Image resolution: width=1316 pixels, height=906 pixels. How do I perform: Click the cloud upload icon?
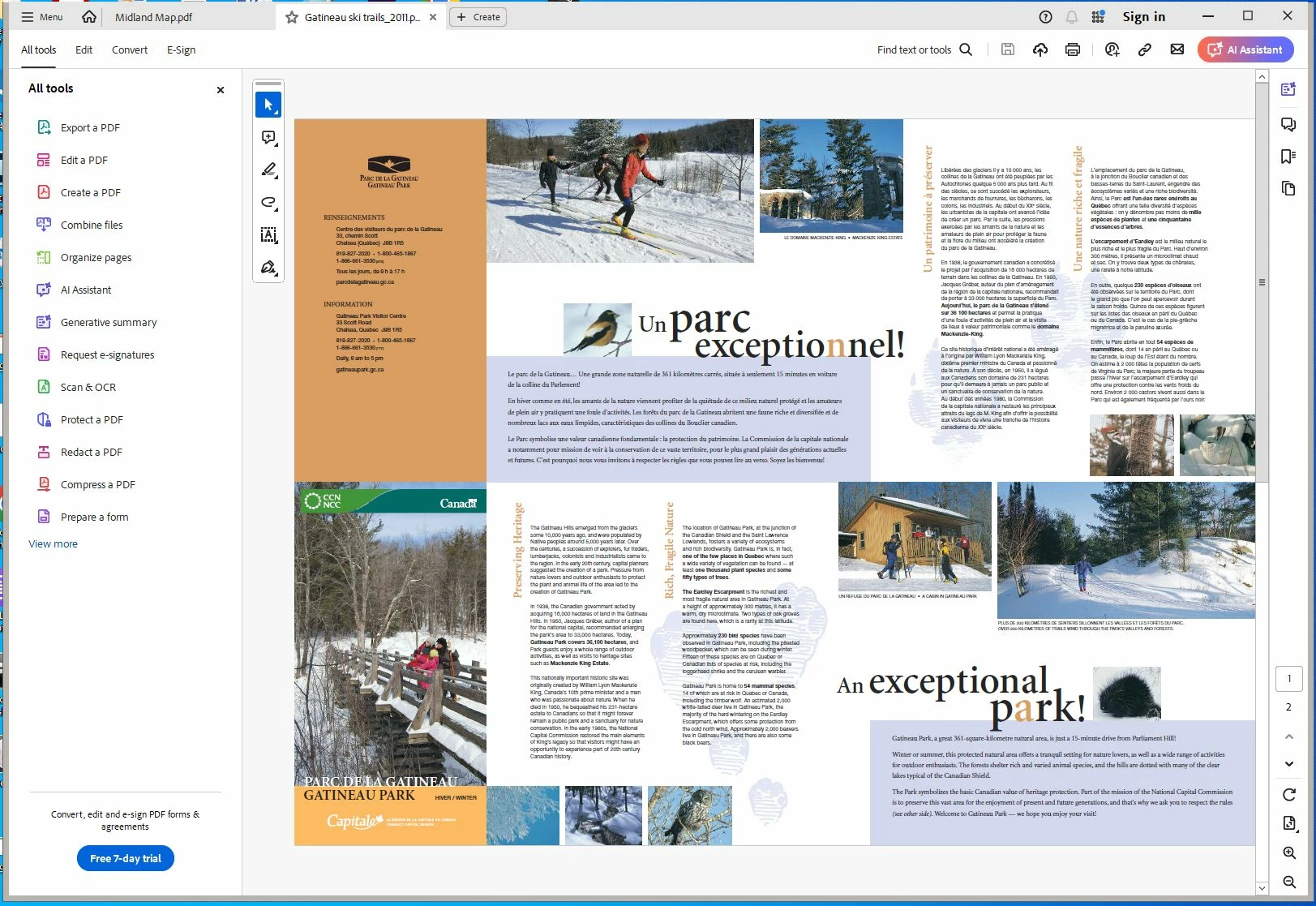coord(1040,49)
